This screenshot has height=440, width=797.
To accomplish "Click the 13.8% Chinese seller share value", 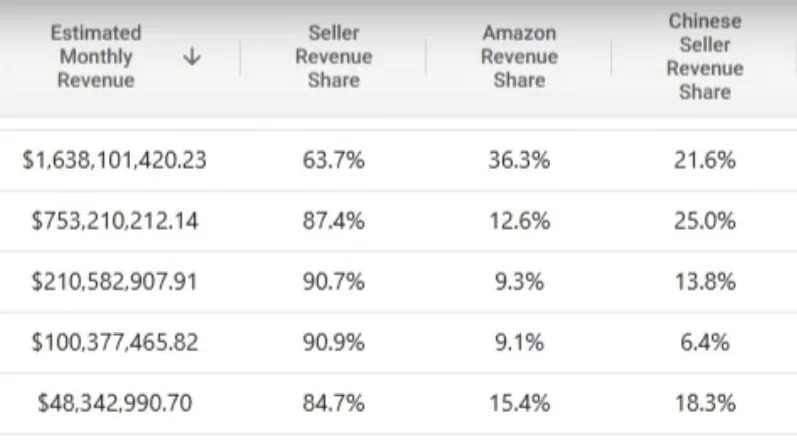I will 704,281.
